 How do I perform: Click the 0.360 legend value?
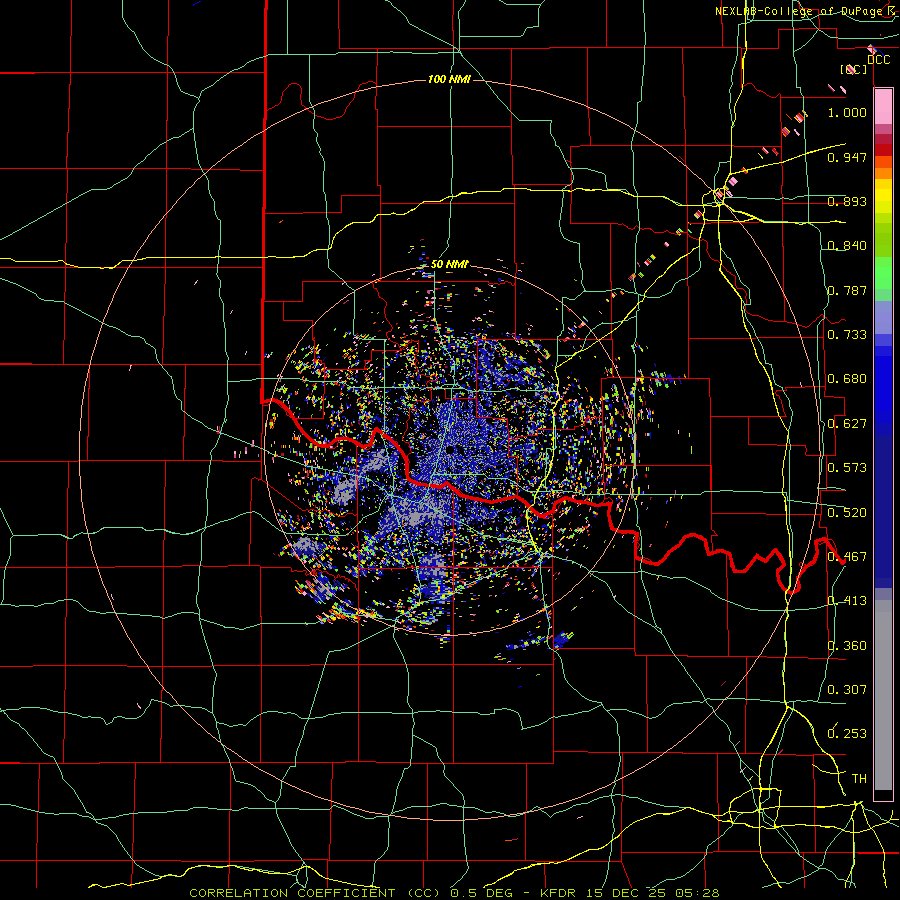[x=847, y=646]
